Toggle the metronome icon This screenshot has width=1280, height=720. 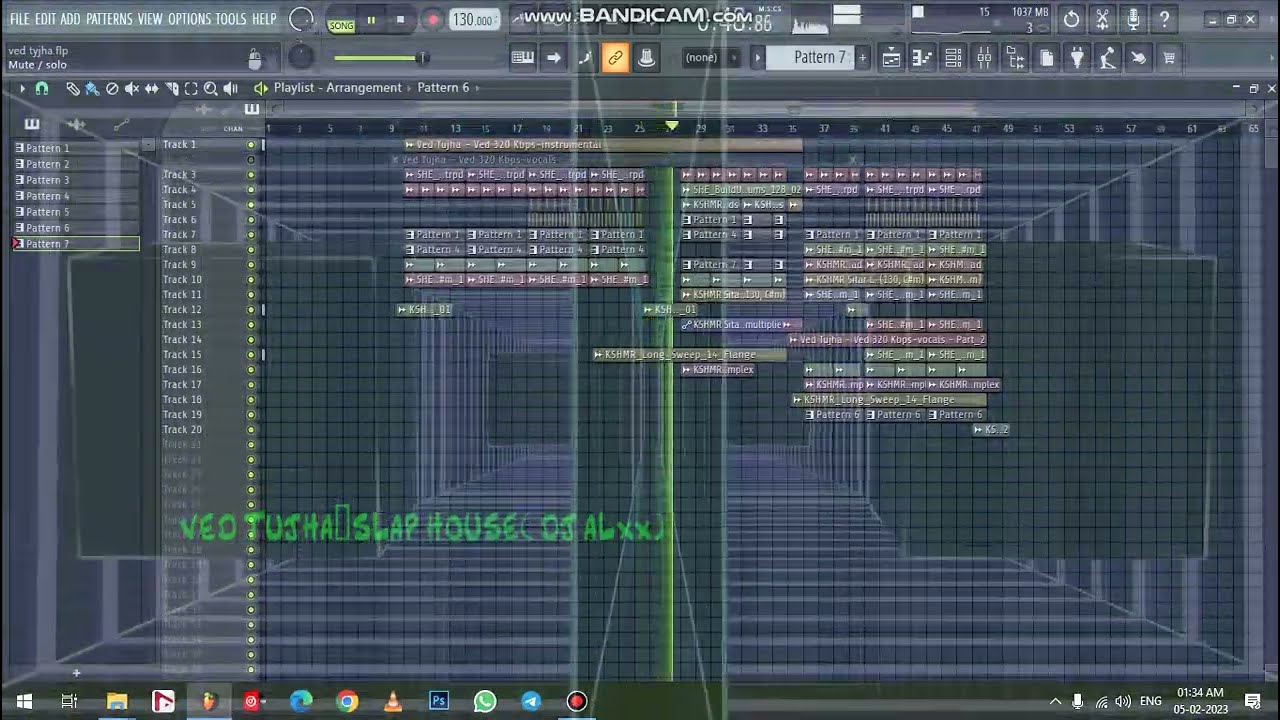pyautogui.click(x=646, y=58)
